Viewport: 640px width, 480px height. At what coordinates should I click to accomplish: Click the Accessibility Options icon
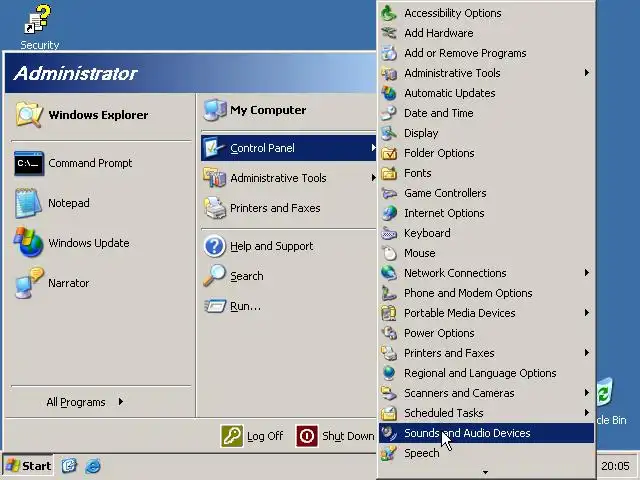[x=389, y=13]
